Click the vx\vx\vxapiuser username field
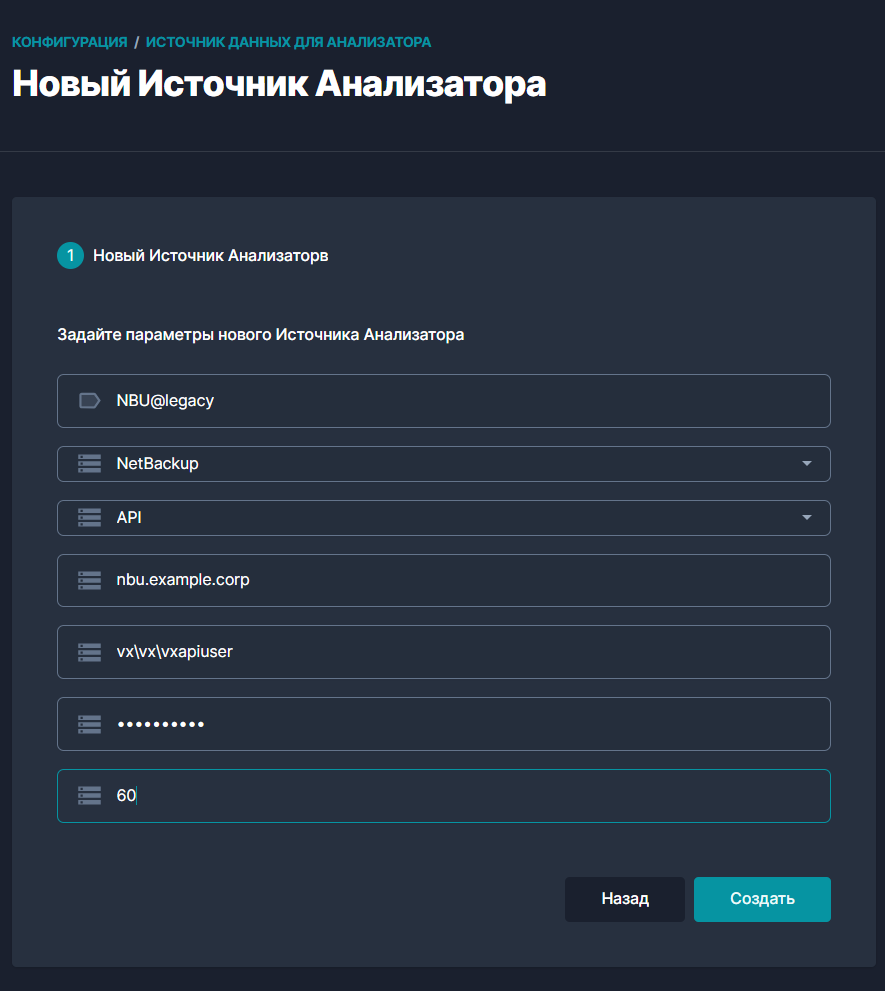Image resolution: width=885 pixels, height=991 pixels. pos(460,652)
